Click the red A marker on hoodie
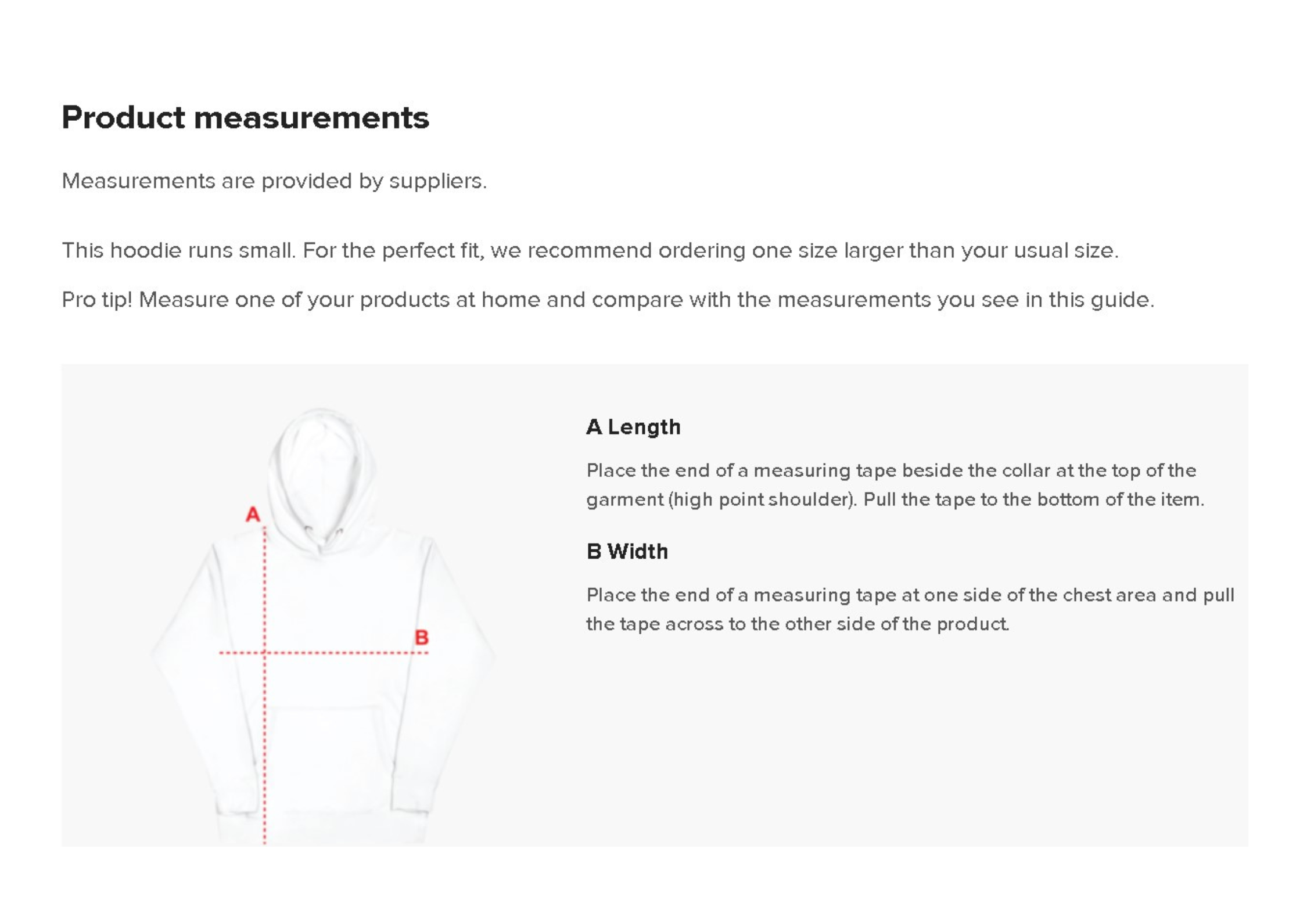The height and width of the screenshot is (924, 1307). 253,515
